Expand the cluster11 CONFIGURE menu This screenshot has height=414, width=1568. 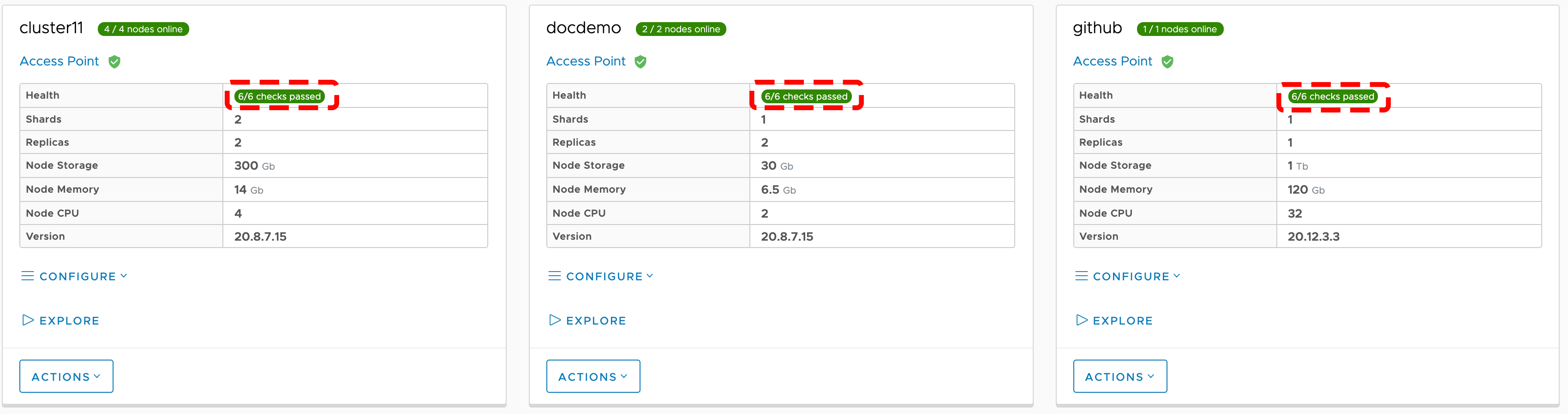[74, 277]
